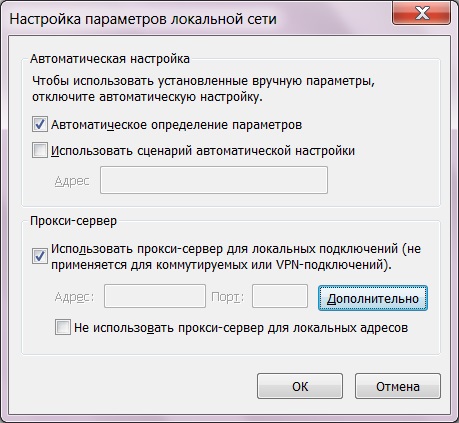
Task: Close the dialog with the red X button
Action: 422,13
